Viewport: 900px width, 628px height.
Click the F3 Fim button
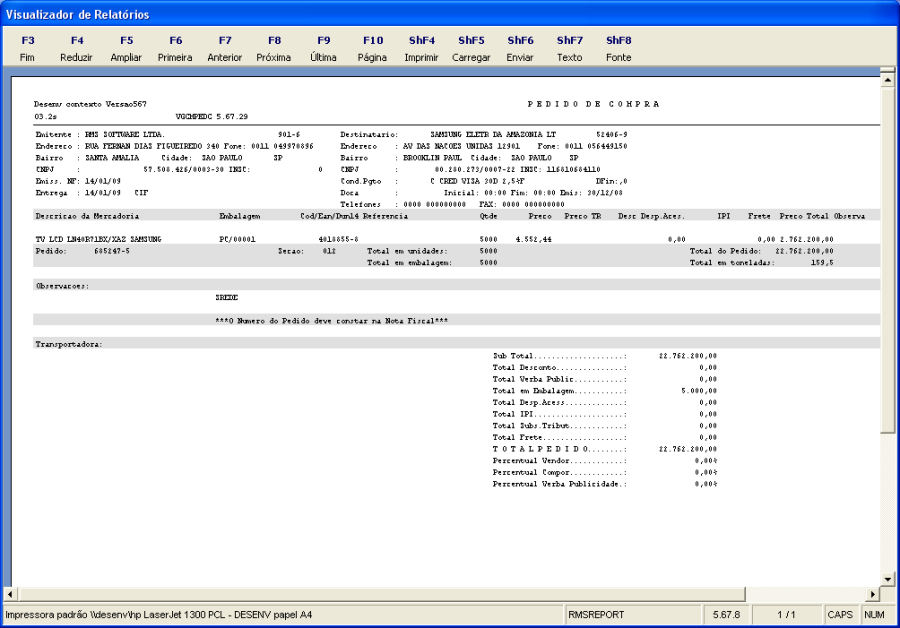coord(27,49)
